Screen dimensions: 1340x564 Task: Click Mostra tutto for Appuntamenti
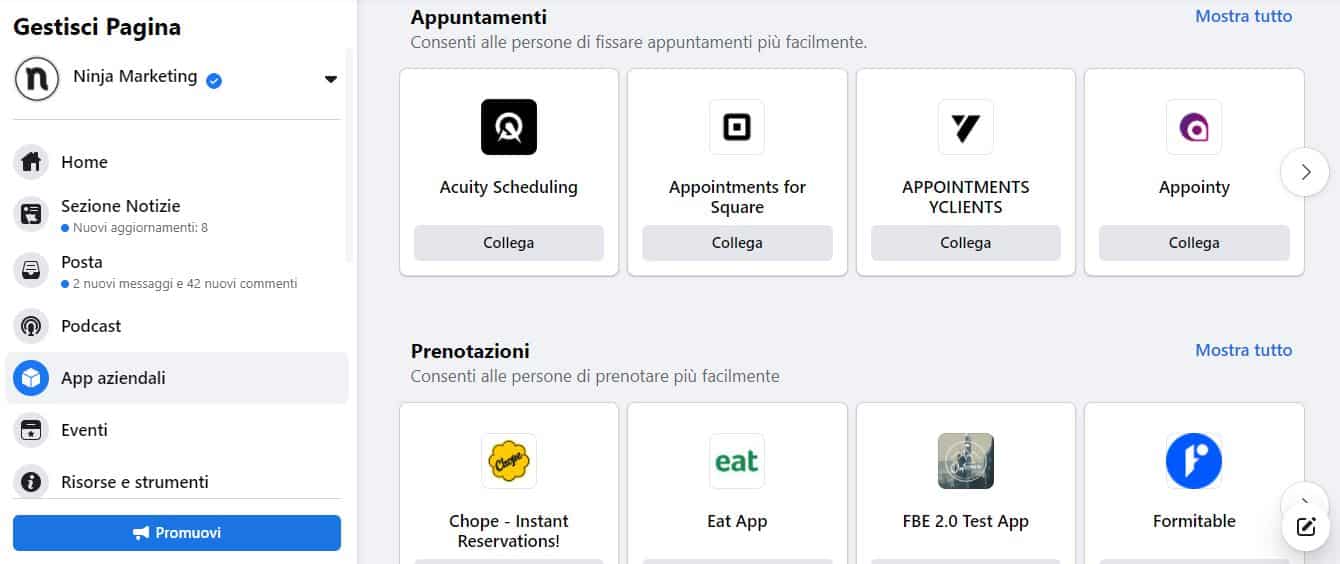[1243, 16]
